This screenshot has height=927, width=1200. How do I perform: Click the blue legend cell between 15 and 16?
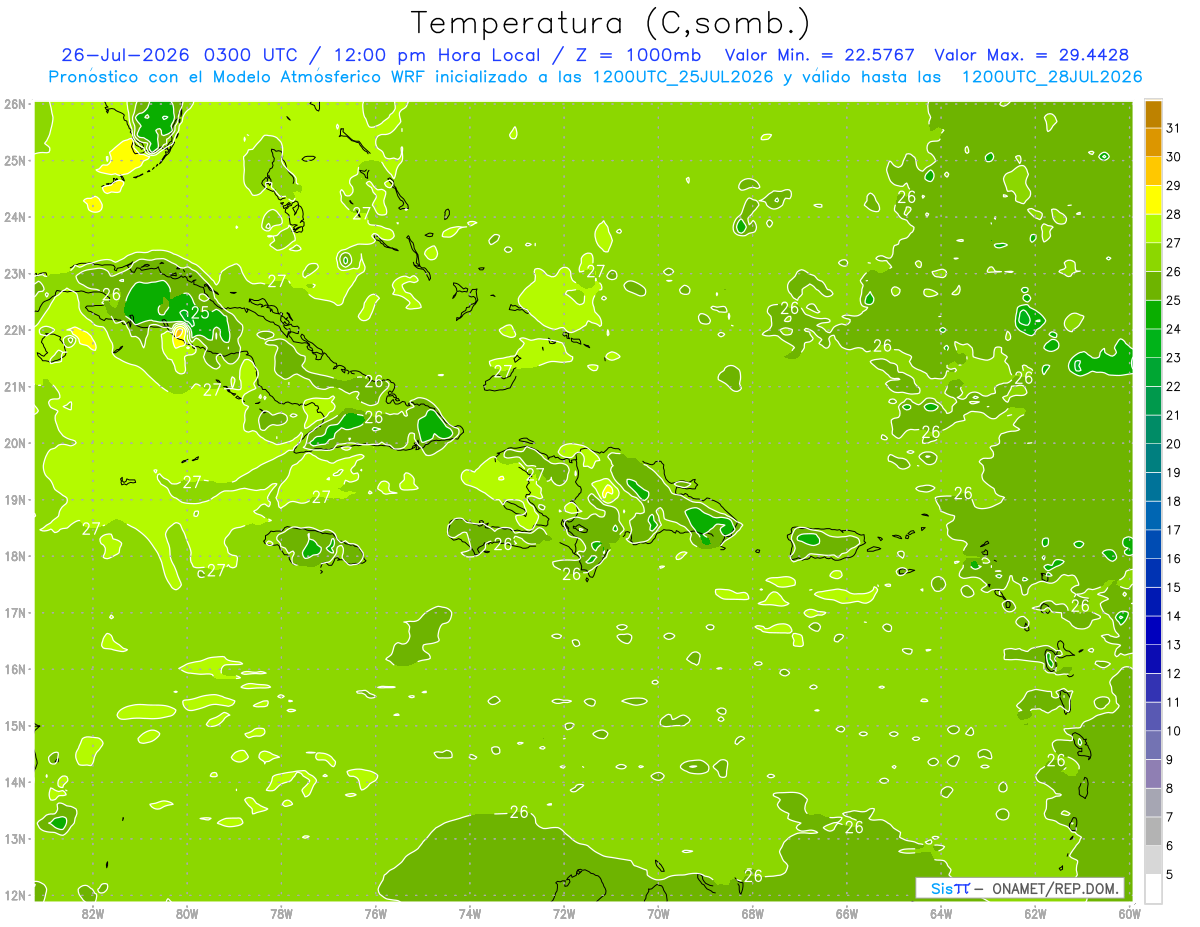(1153, 572)
